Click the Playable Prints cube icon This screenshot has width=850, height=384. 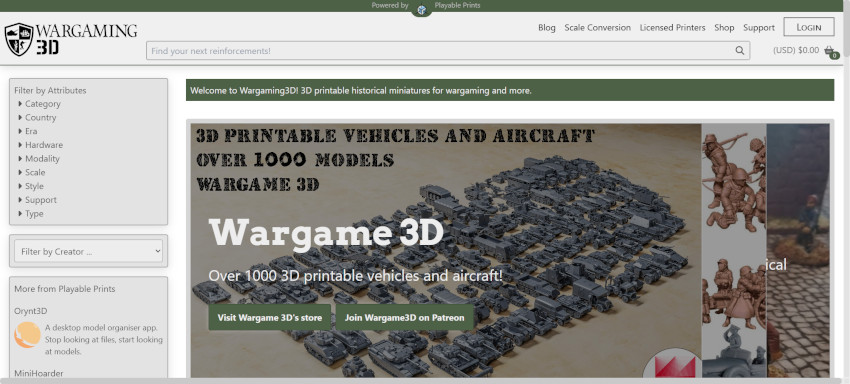(421, 9)
